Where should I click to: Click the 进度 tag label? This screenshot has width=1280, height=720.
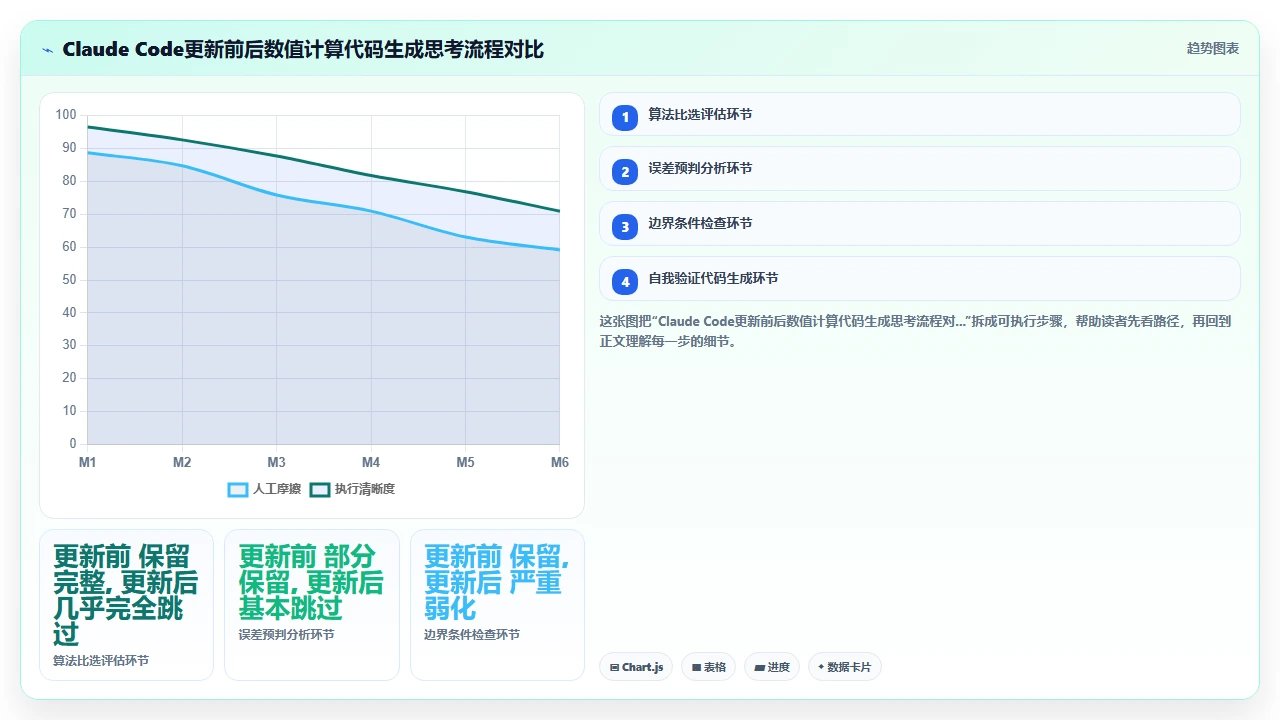coord(779,667)
